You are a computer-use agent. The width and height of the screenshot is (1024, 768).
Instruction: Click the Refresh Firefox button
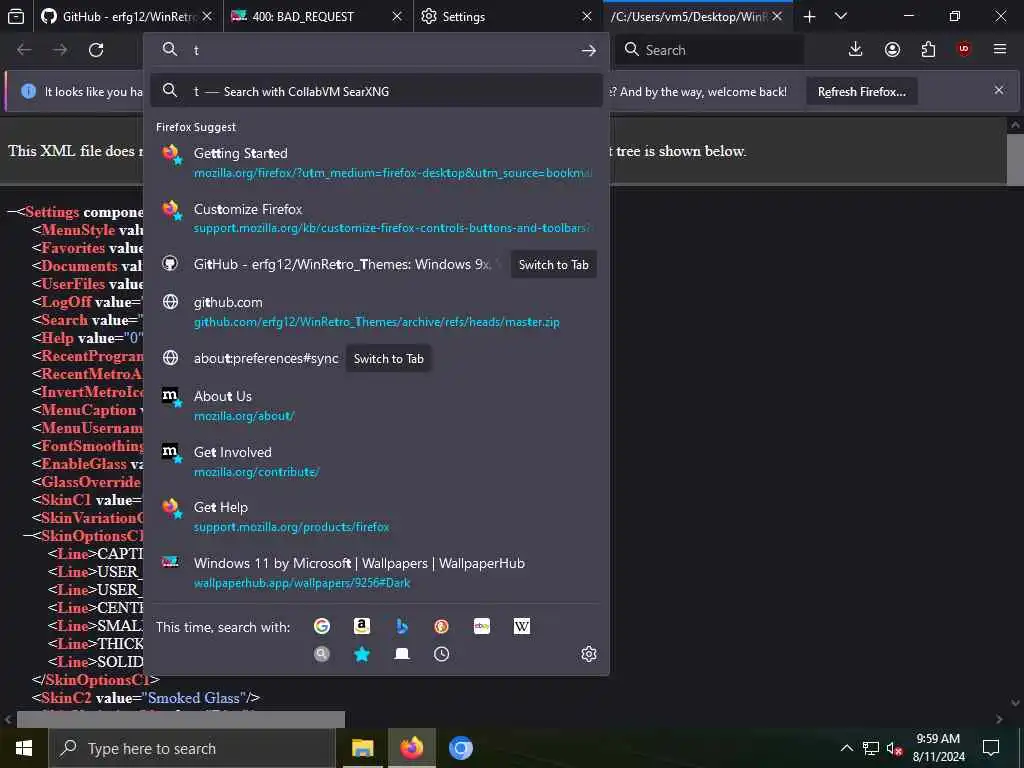point(861,91)
